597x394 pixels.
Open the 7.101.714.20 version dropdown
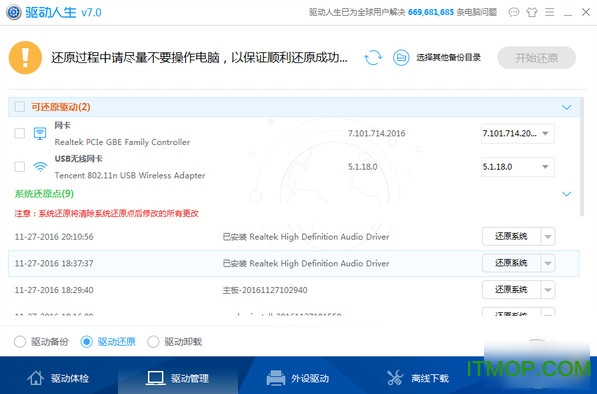[x=517, y=134]
